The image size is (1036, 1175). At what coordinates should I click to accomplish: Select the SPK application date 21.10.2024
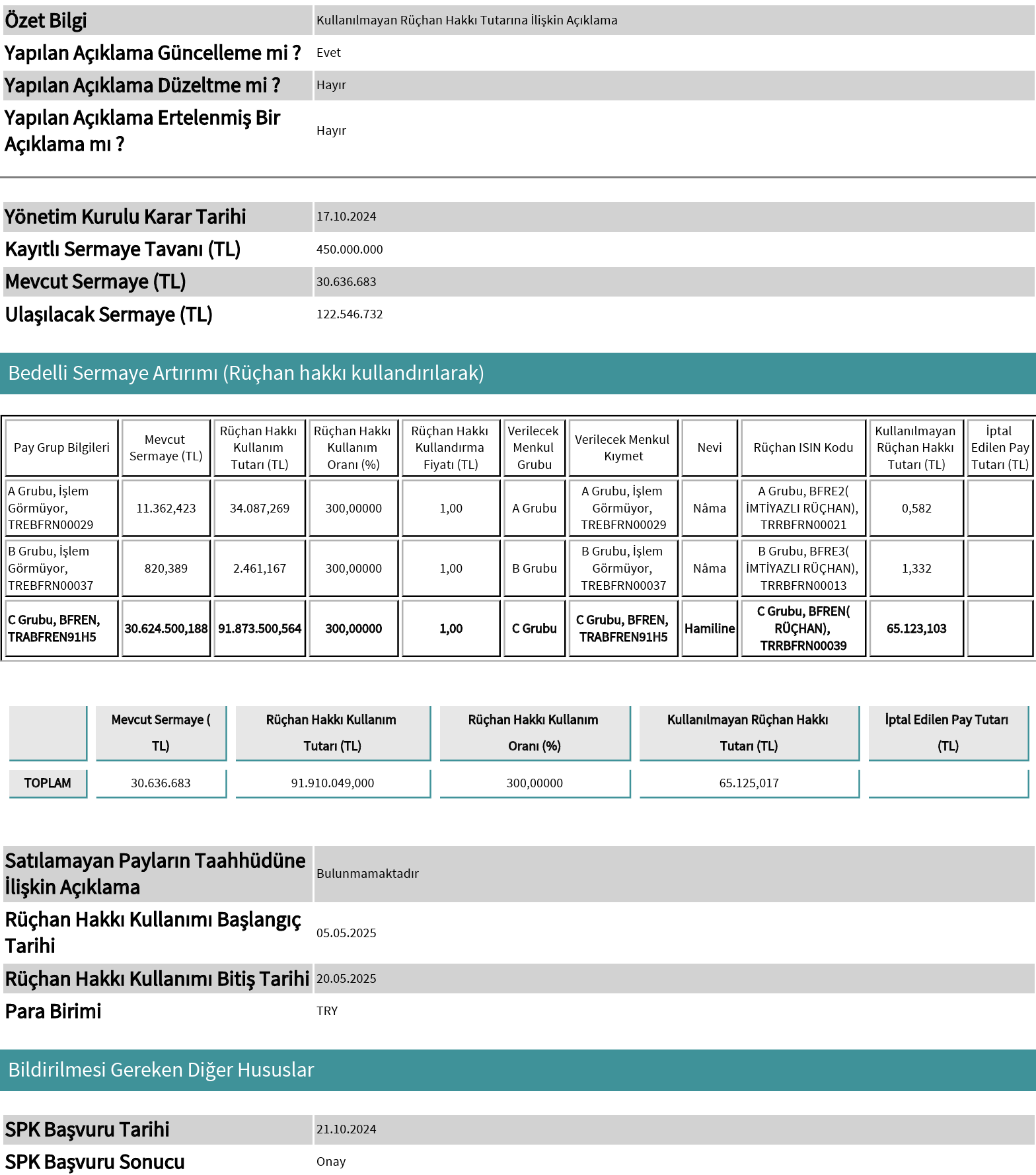(x=346, y=1129)
